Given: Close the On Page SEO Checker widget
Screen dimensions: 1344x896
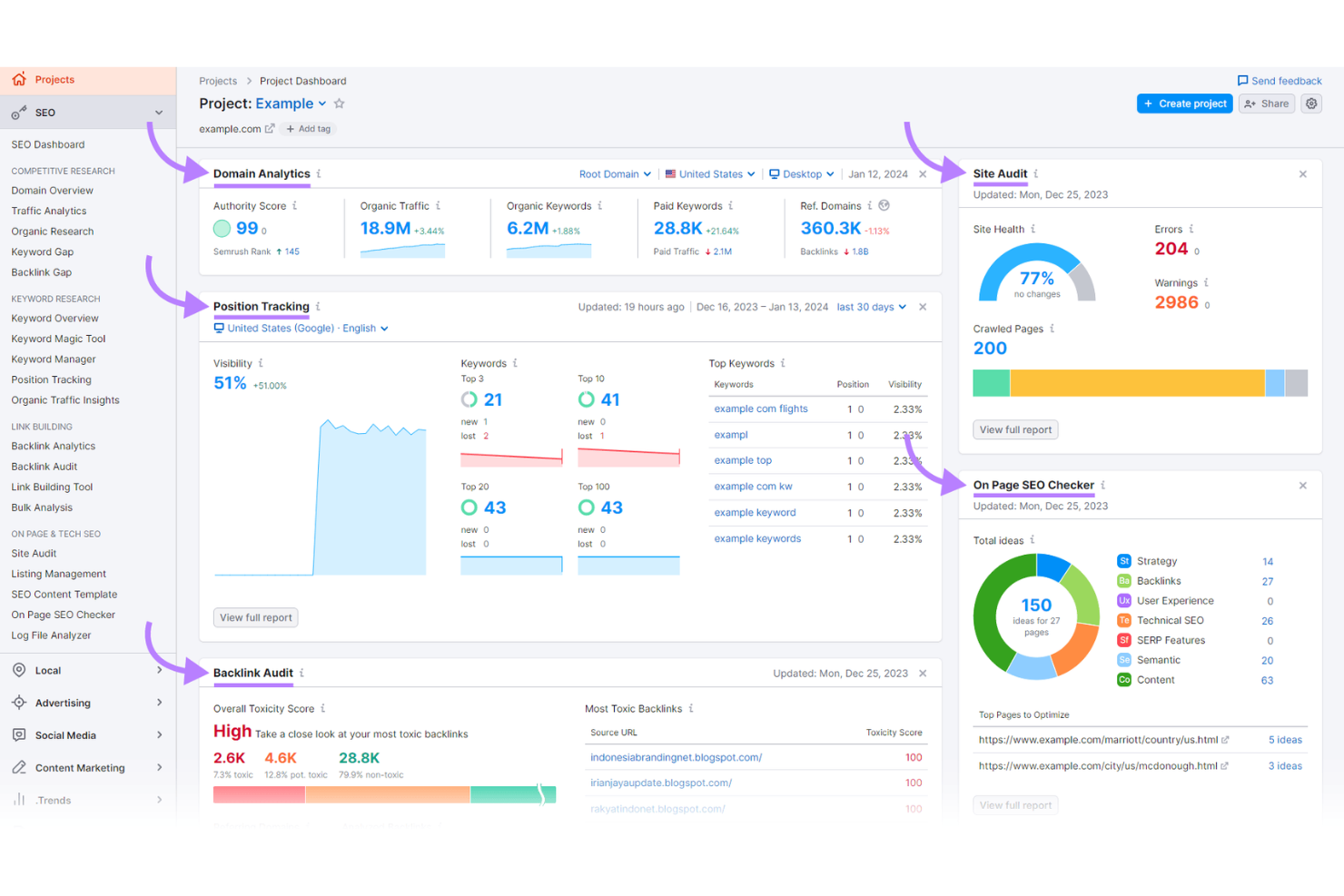Looking at the screenshot, I should coord(1303,486).
